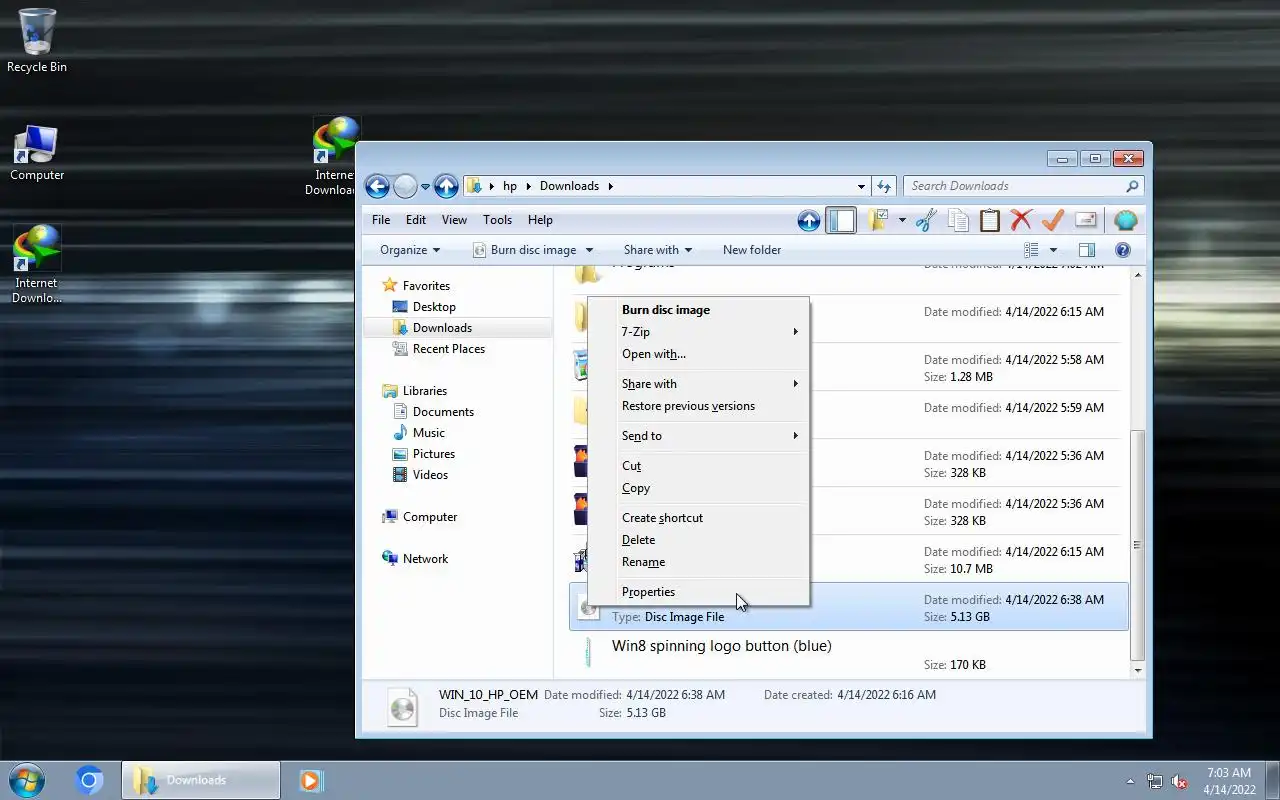Open the arrow next to the folder options icon

pos(902,221)
